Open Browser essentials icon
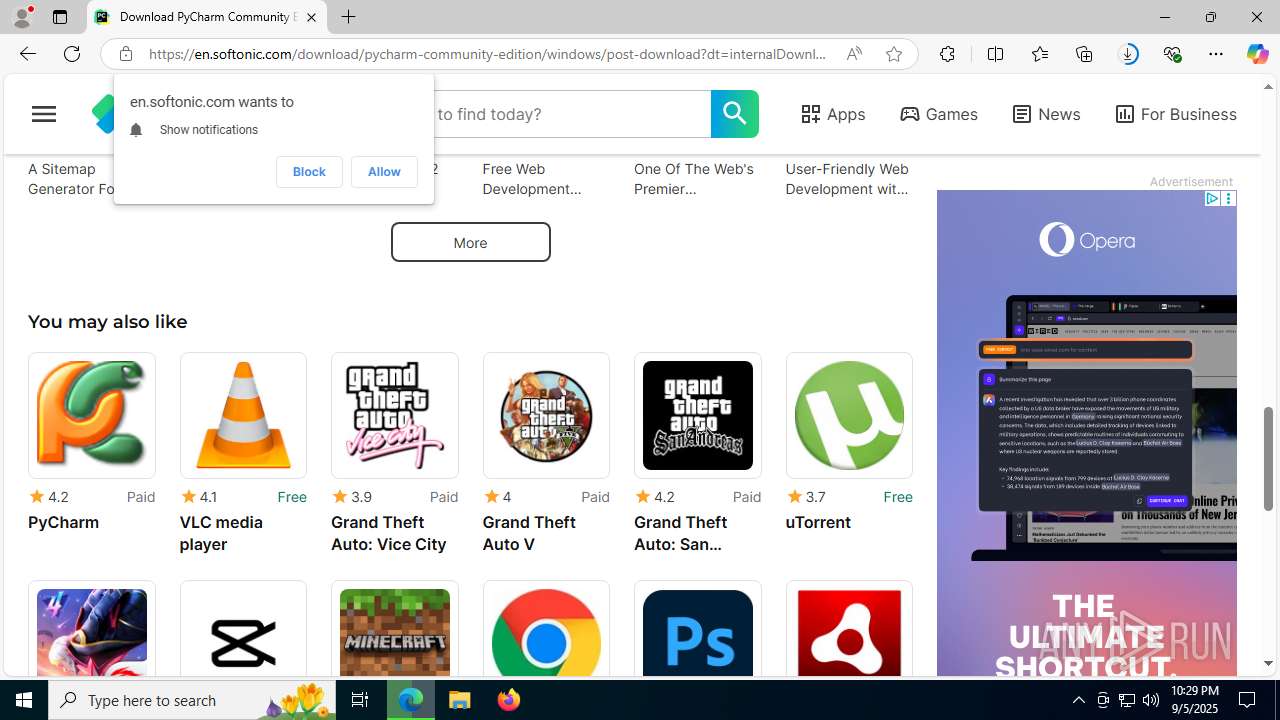The image size is (1280, 720). click(x=1172, y=54)
